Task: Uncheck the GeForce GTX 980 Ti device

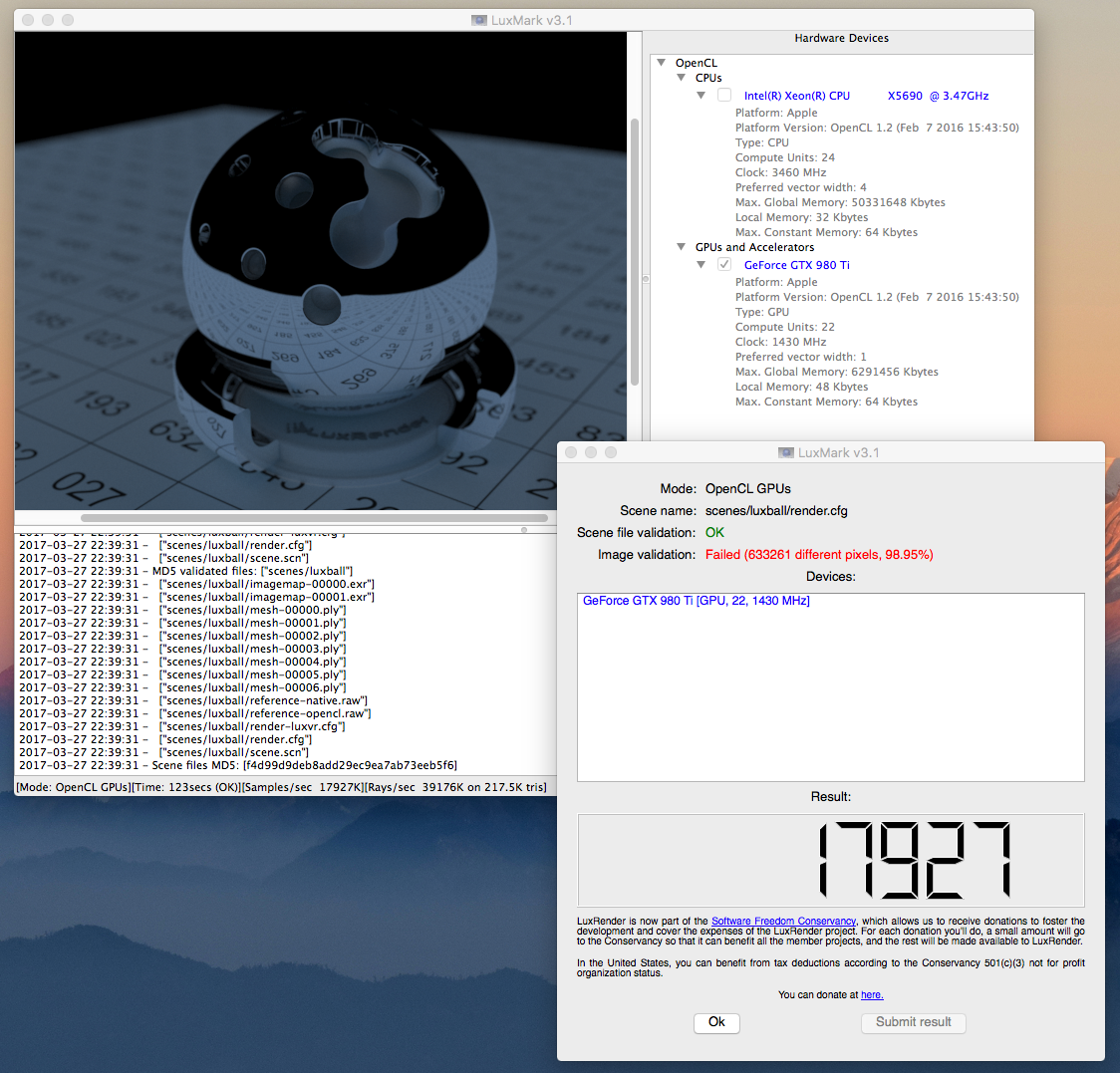Action: pyautogui.click(x=724, y=264)
